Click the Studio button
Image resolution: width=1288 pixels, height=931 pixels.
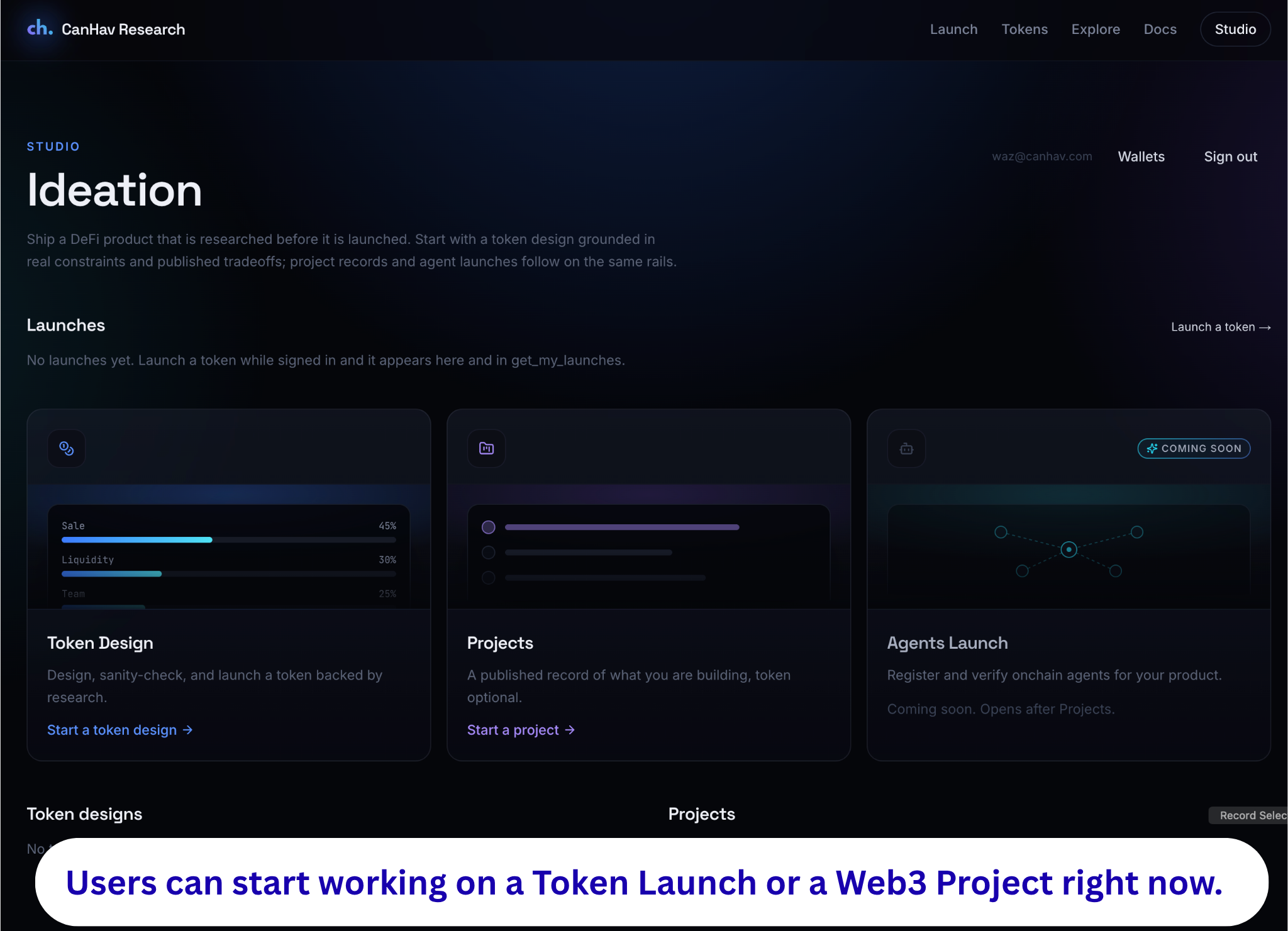(x=1235, y=30)
